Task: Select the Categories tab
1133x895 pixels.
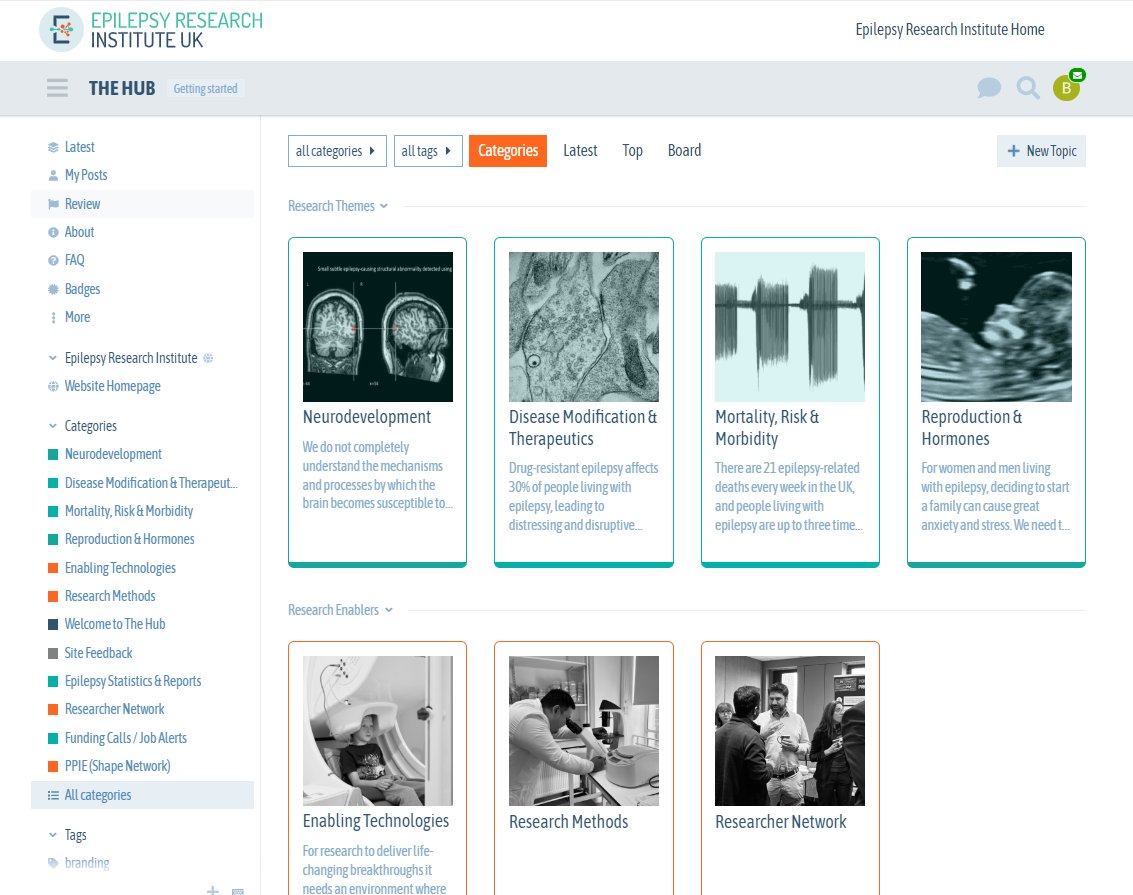Action: click(508, 151)
